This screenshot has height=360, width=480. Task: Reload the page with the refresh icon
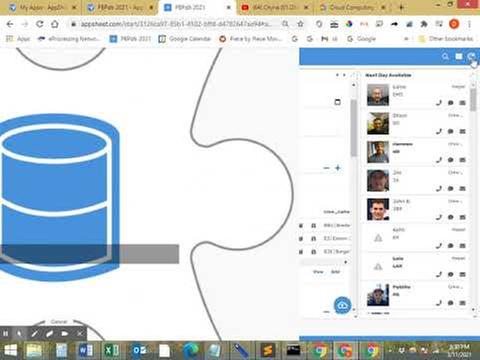(40, 24)
